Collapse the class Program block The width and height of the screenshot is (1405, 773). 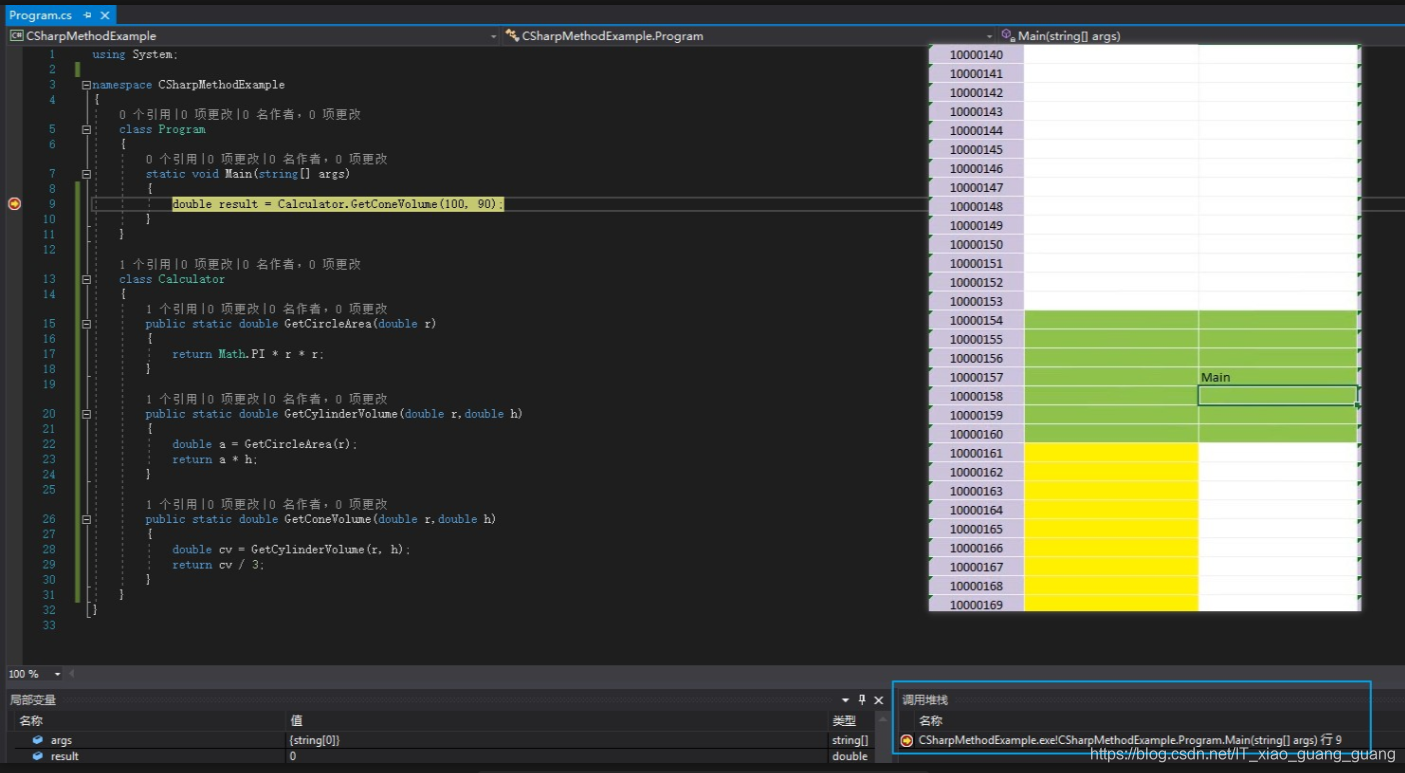pos(86,129)
